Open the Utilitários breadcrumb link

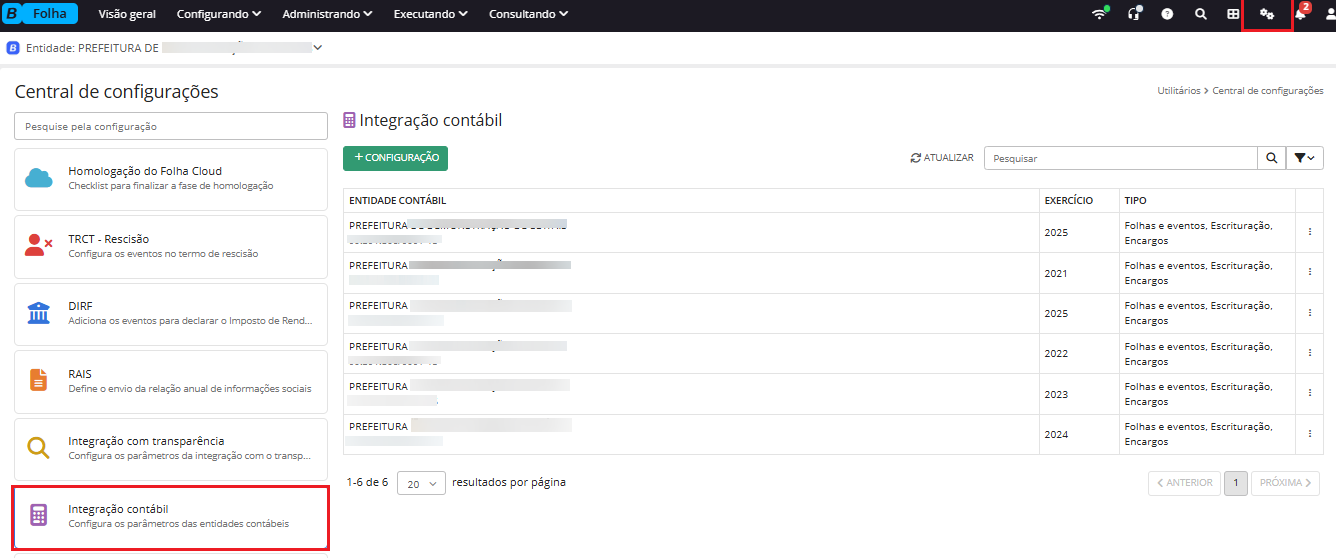coord(1178,91)
